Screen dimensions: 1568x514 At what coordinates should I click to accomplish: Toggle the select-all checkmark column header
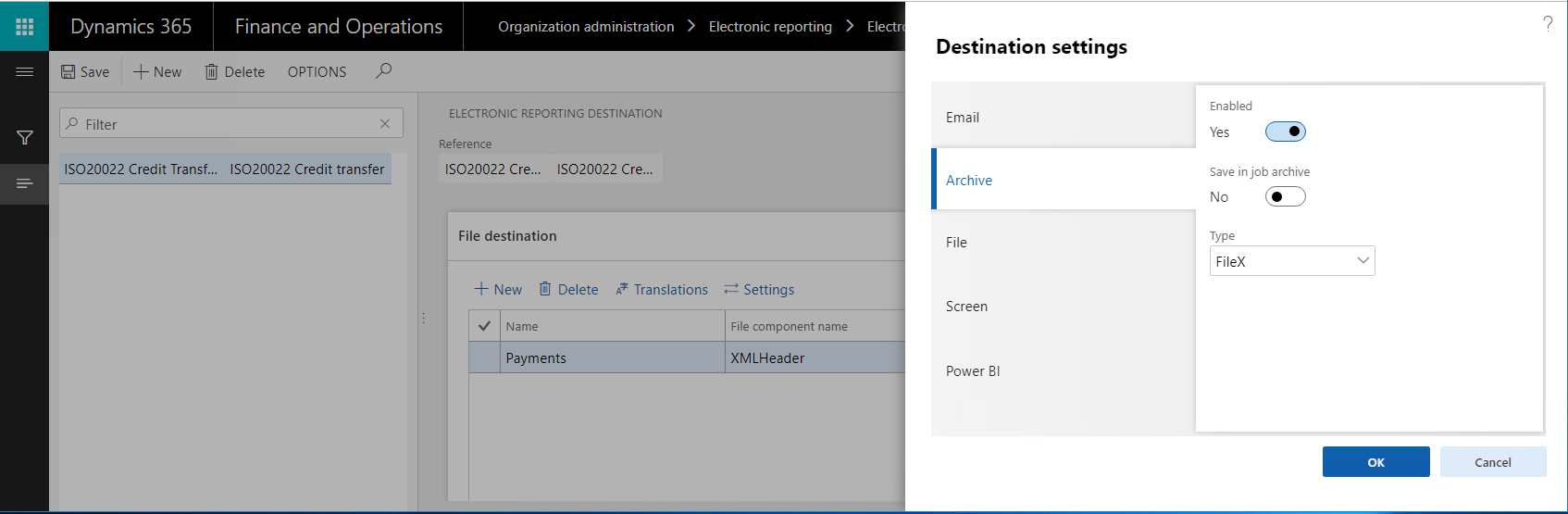point(484,326)
